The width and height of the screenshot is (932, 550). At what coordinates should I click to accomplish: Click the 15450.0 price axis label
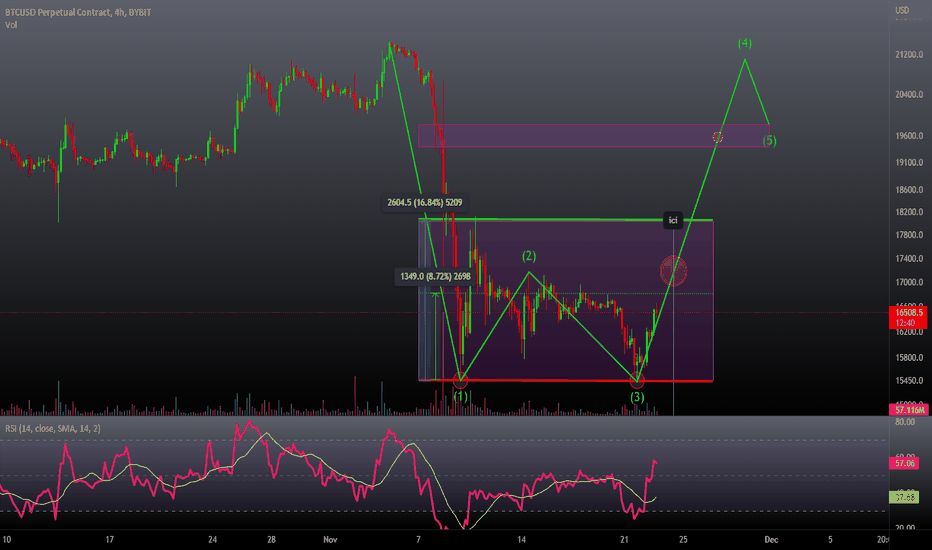coord(909,381)
